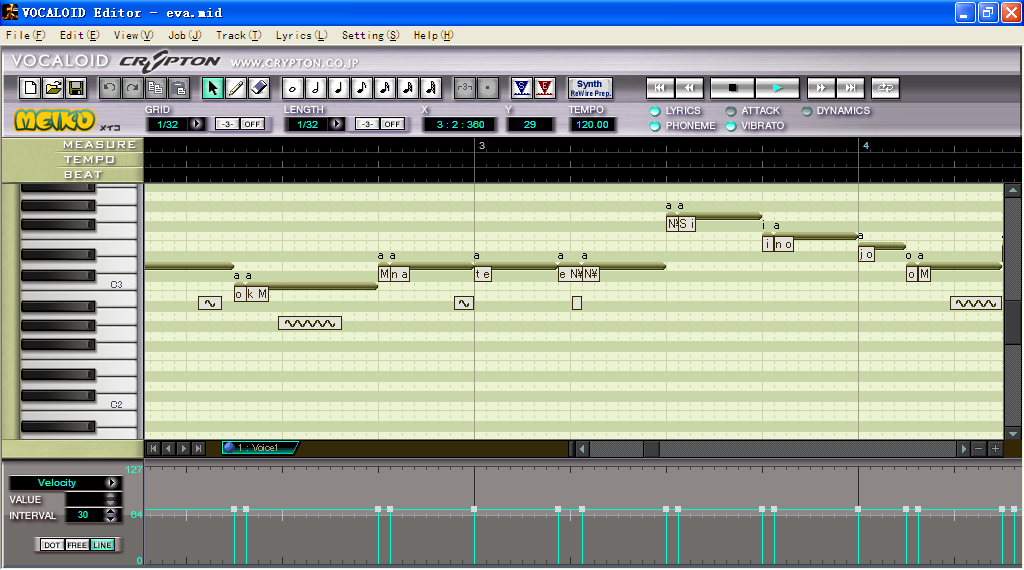Open the Lyrics menu
Image resolution: width=1024 pixels, height=570 pixels.
(301, 35)
